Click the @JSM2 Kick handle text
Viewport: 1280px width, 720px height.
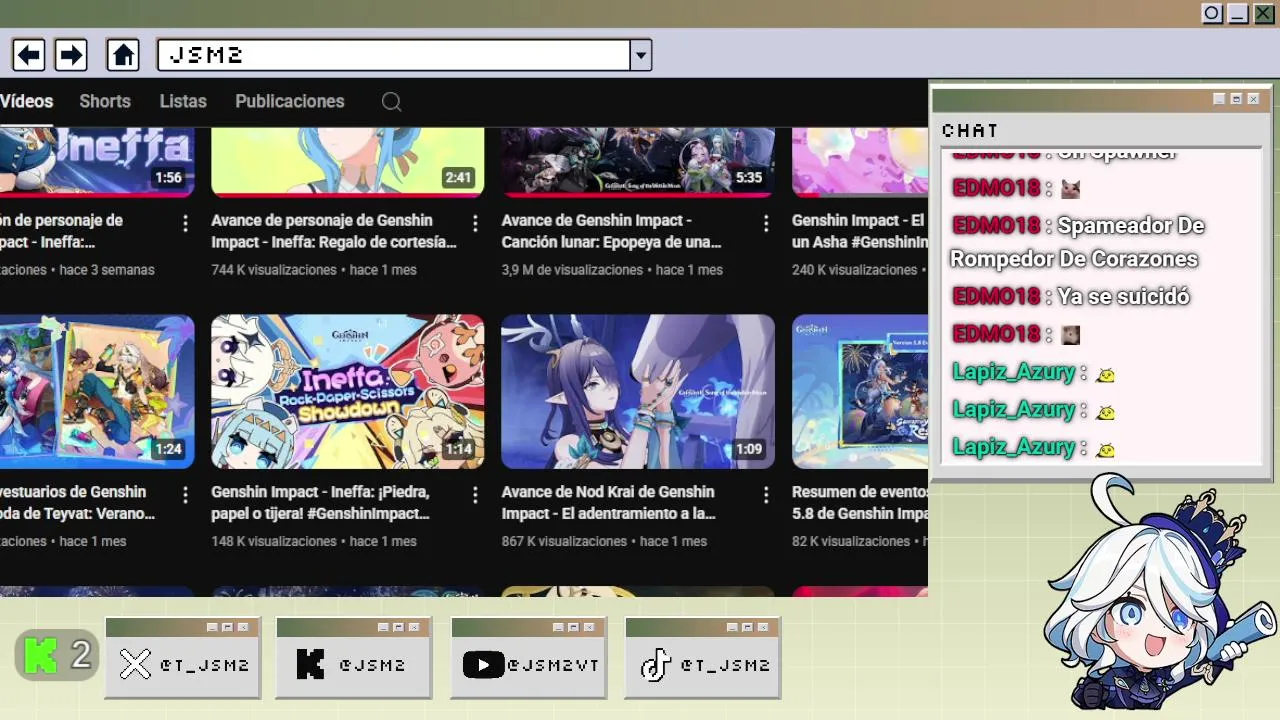(x=372, y=665)
